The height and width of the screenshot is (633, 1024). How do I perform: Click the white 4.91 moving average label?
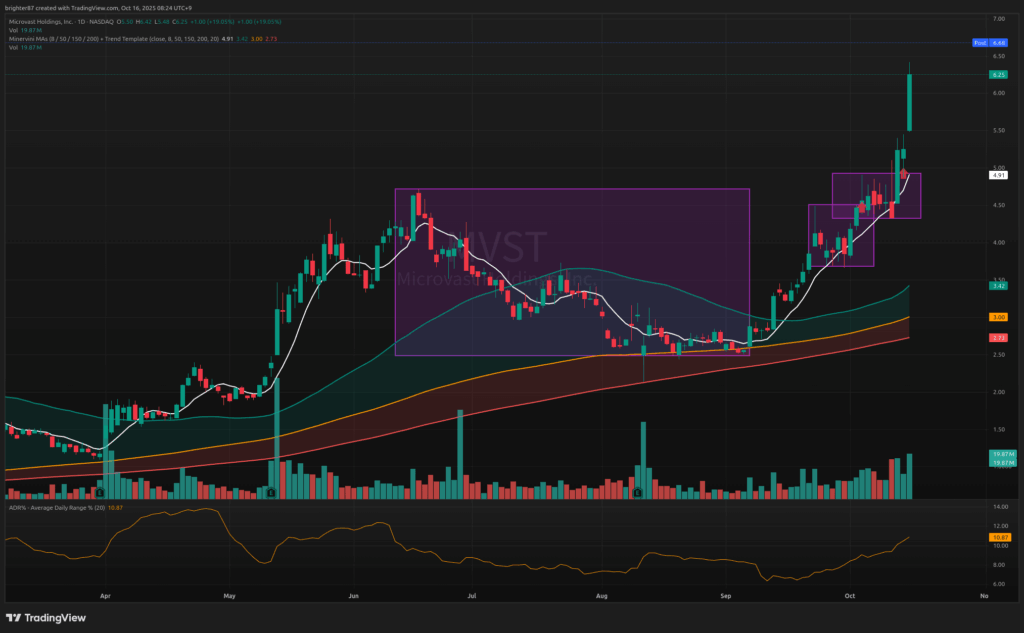pyautogui.click(x=997, y=175)
